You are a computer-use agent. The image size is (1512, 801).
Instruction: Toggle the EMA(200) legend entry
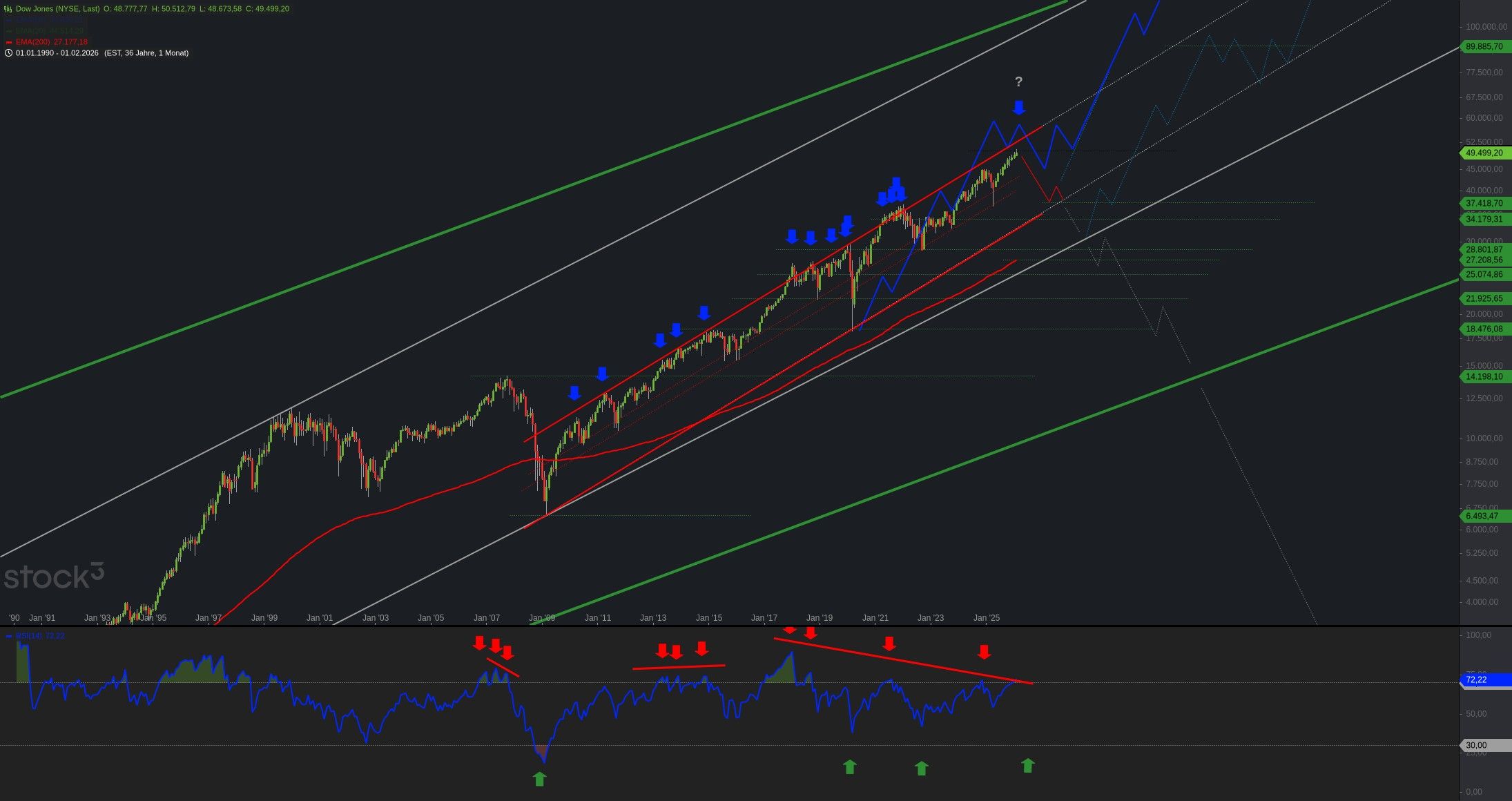click(x=51, y=42)
